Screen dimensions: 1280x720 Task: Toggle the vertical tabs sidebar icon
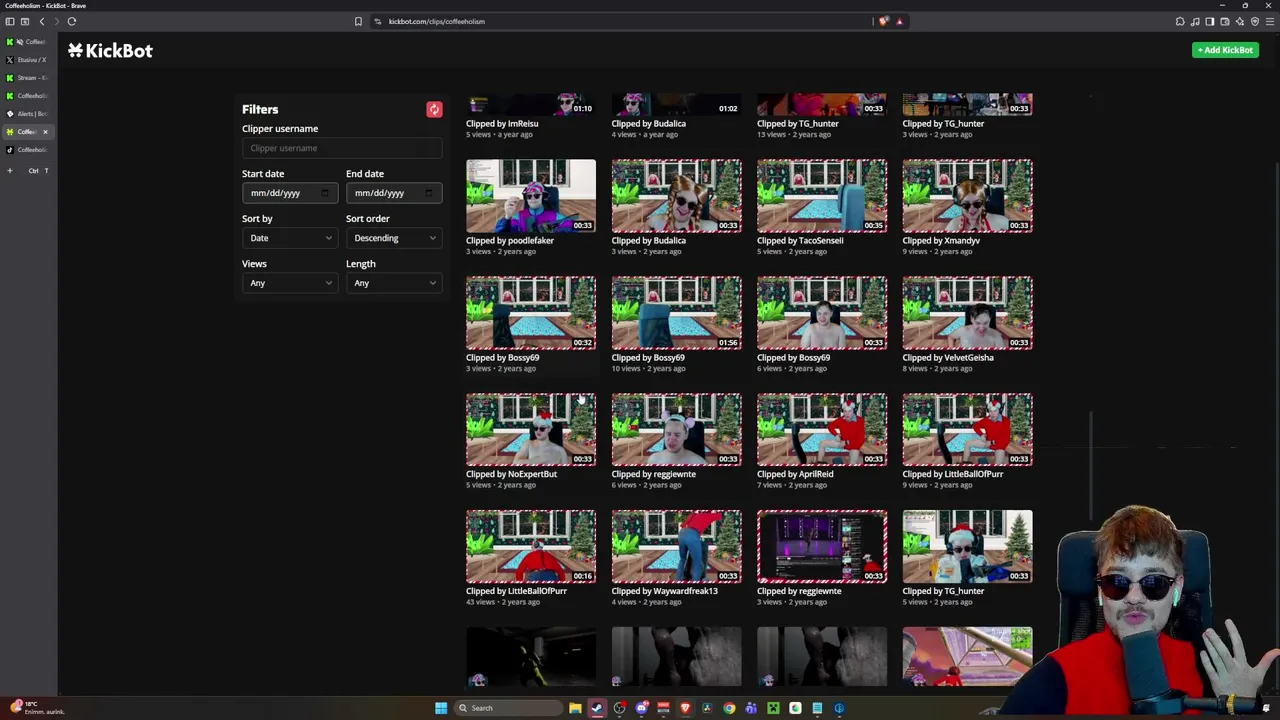click(10, 21)
